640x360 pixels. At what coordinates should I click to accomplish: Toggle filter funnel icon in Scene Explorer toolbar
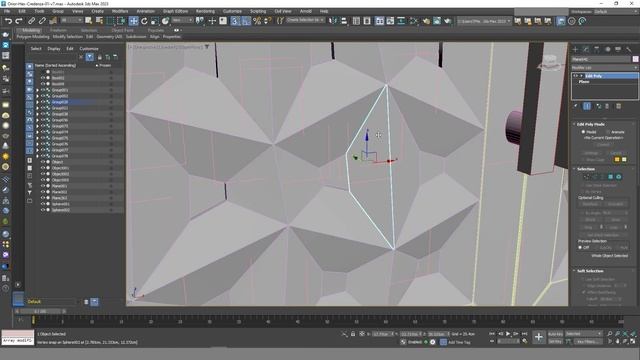89,57
